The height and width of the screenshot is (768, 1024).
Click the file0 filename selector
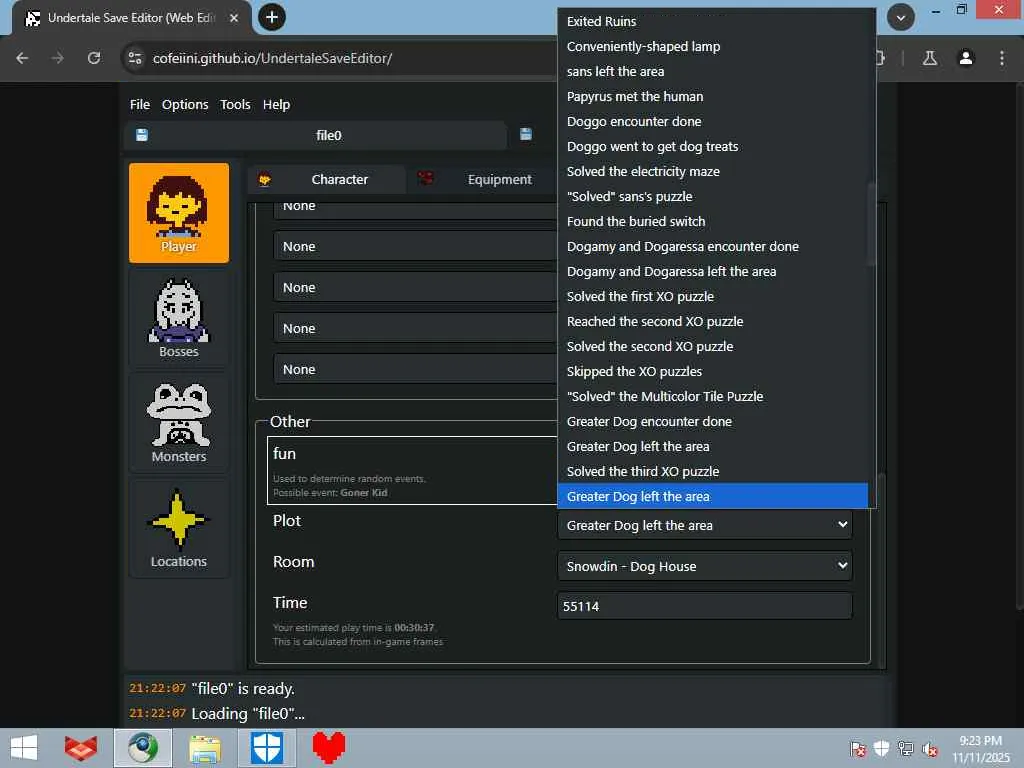(328, 135)
